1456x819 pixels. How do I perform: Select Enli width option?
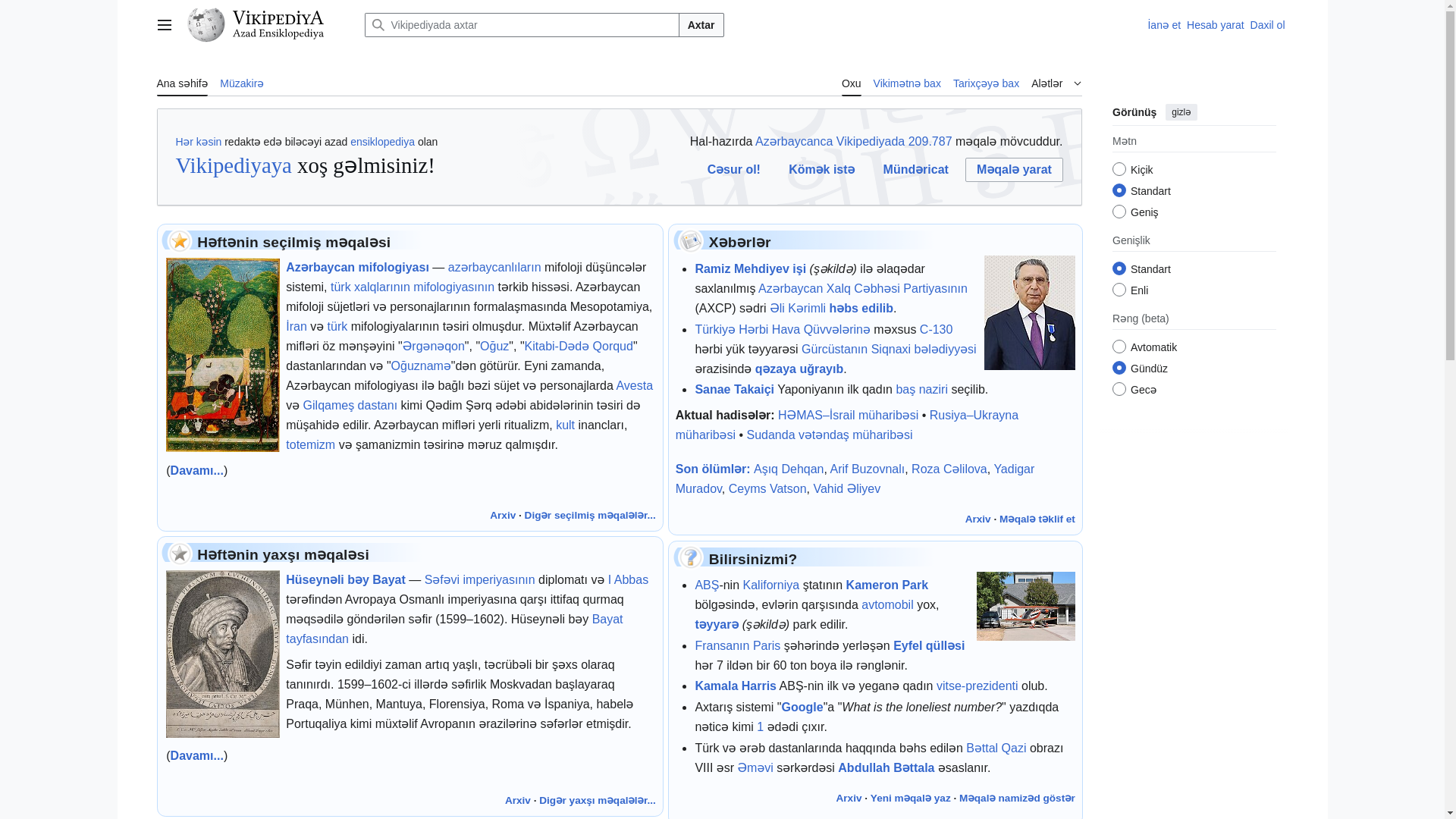(1119, 290)
